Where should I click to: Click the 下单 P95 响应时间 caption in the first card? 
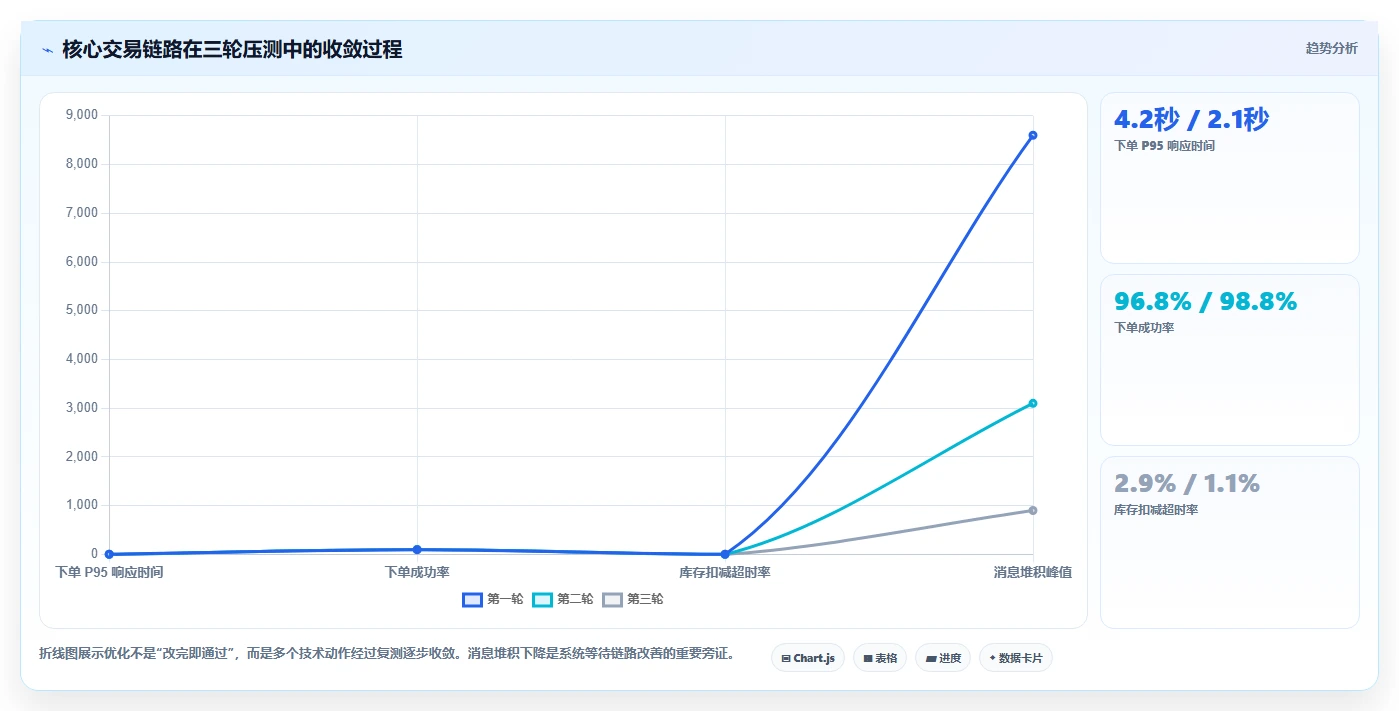point(1164,146)
